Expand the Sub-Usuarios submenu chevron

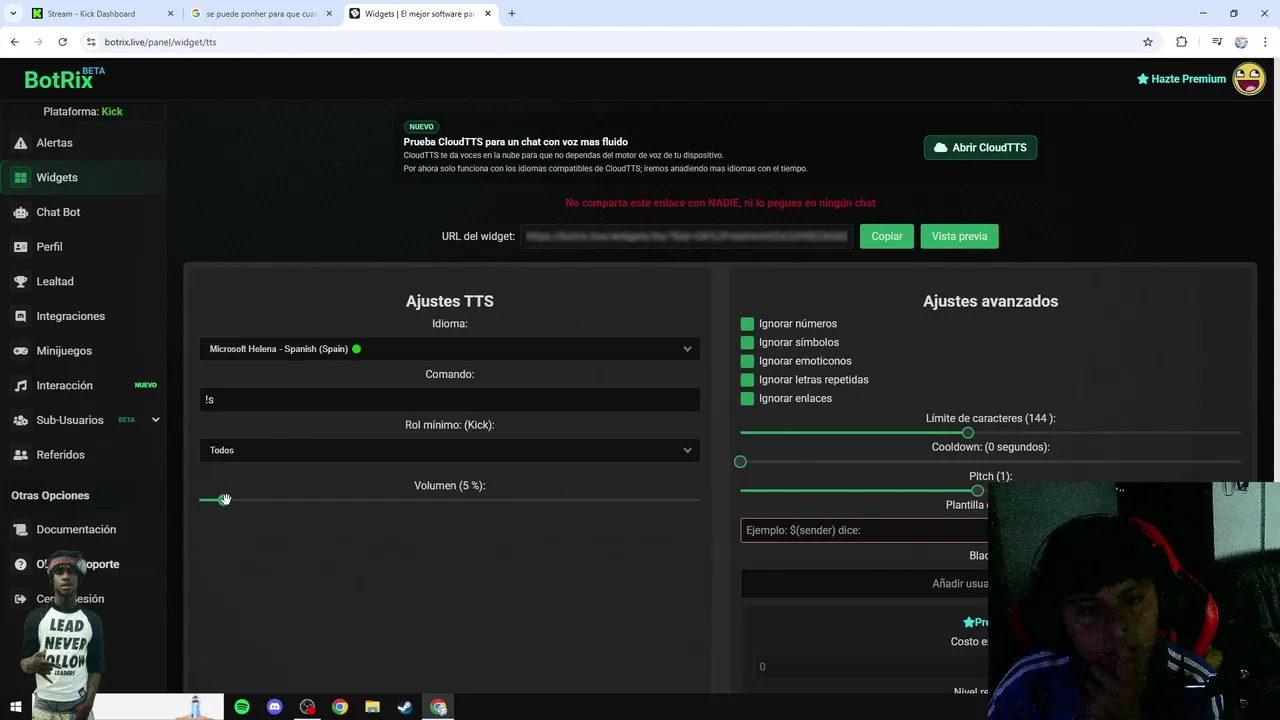155,420
